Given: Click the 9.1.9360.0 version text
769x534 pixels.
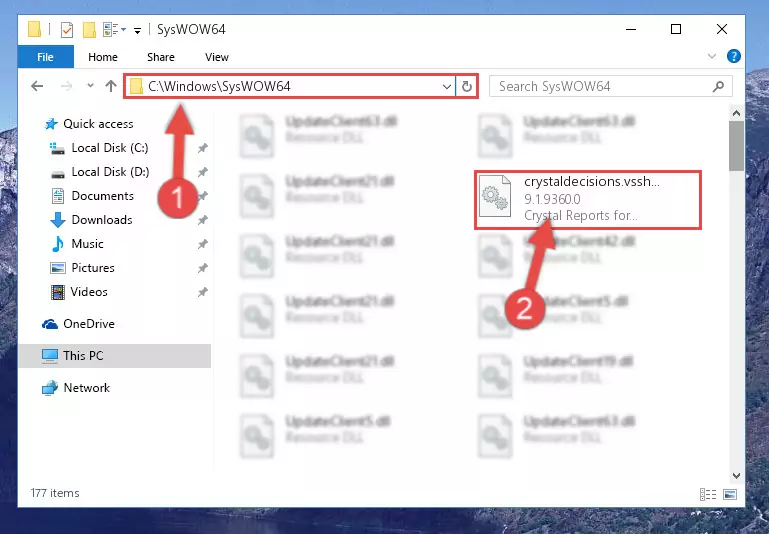Looking at the screenshot, I should tap(552, 199).
